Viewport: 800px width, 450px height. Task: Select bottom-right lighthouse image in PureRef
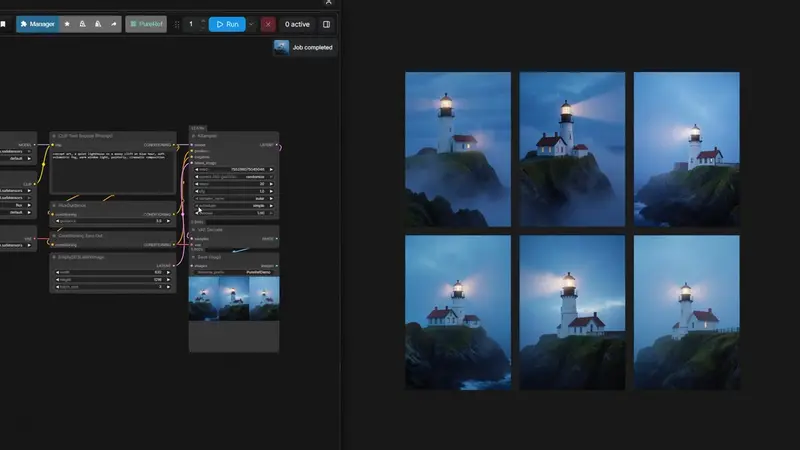point(686,312)
